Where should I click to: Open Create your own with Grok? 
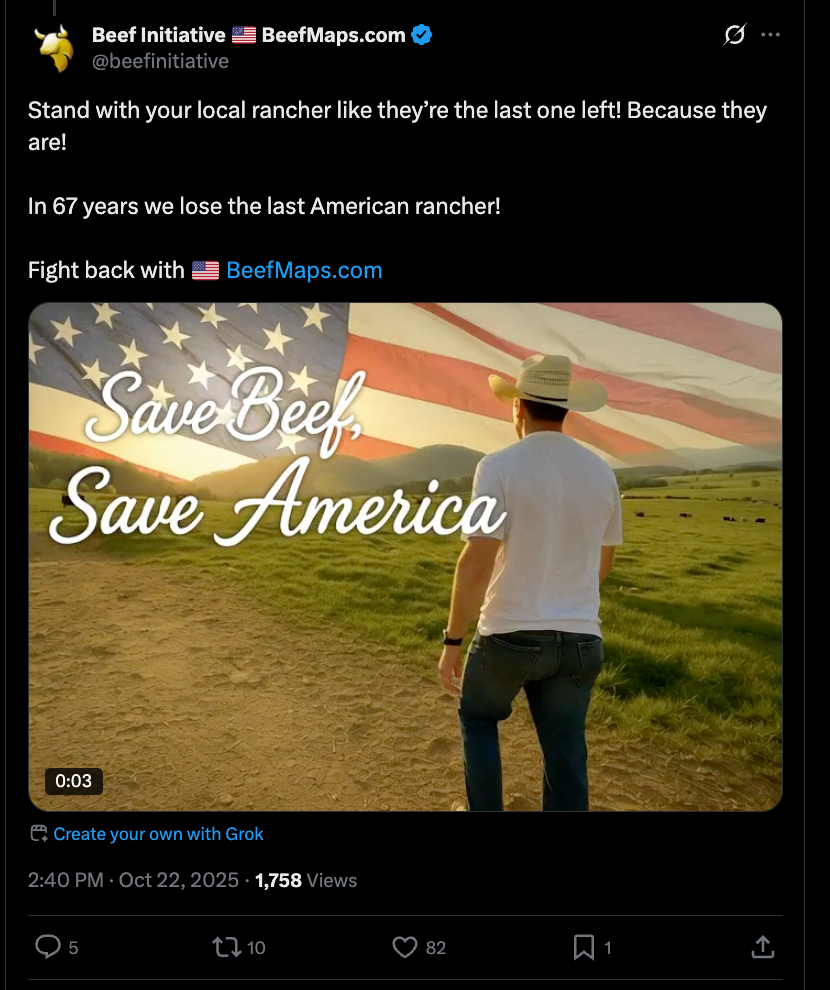click(158, 834)
